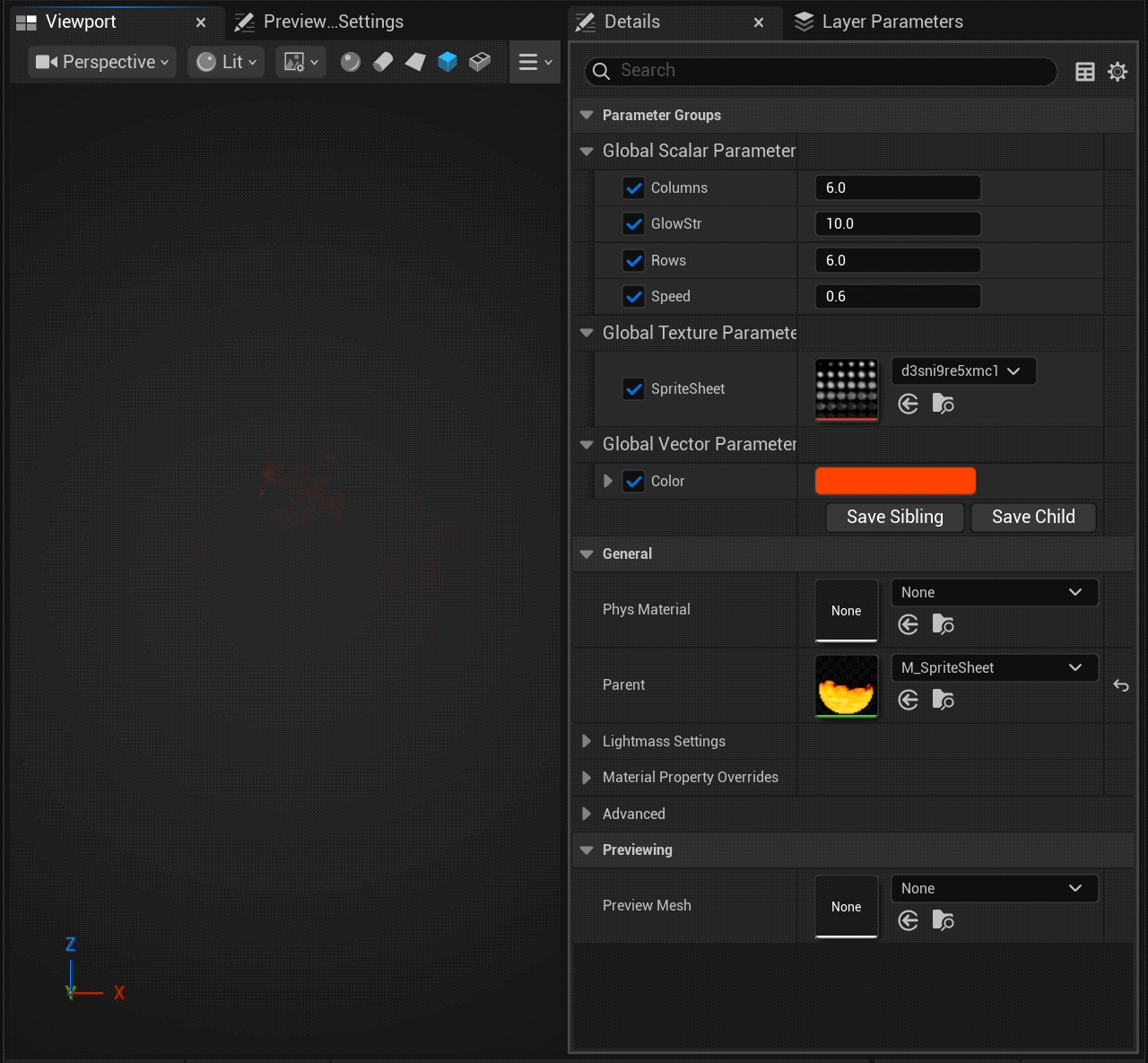The image size is (1148, 1063).
Task: Click the custom mesh preview icon
Action: [x=480, y=62]
